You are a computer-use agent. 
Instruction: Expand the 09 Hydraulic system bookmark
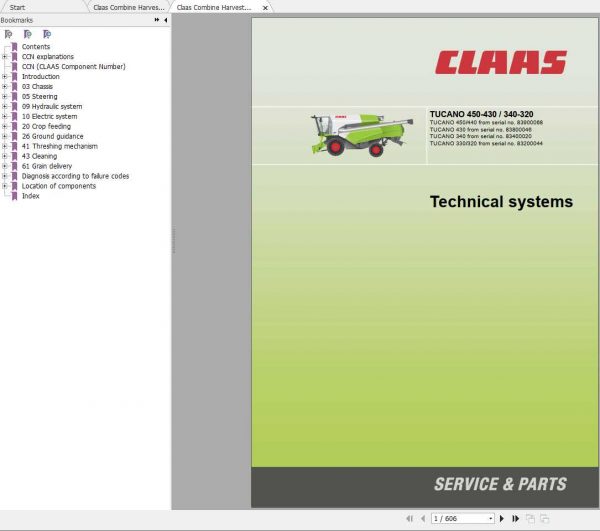coord(5,106)
